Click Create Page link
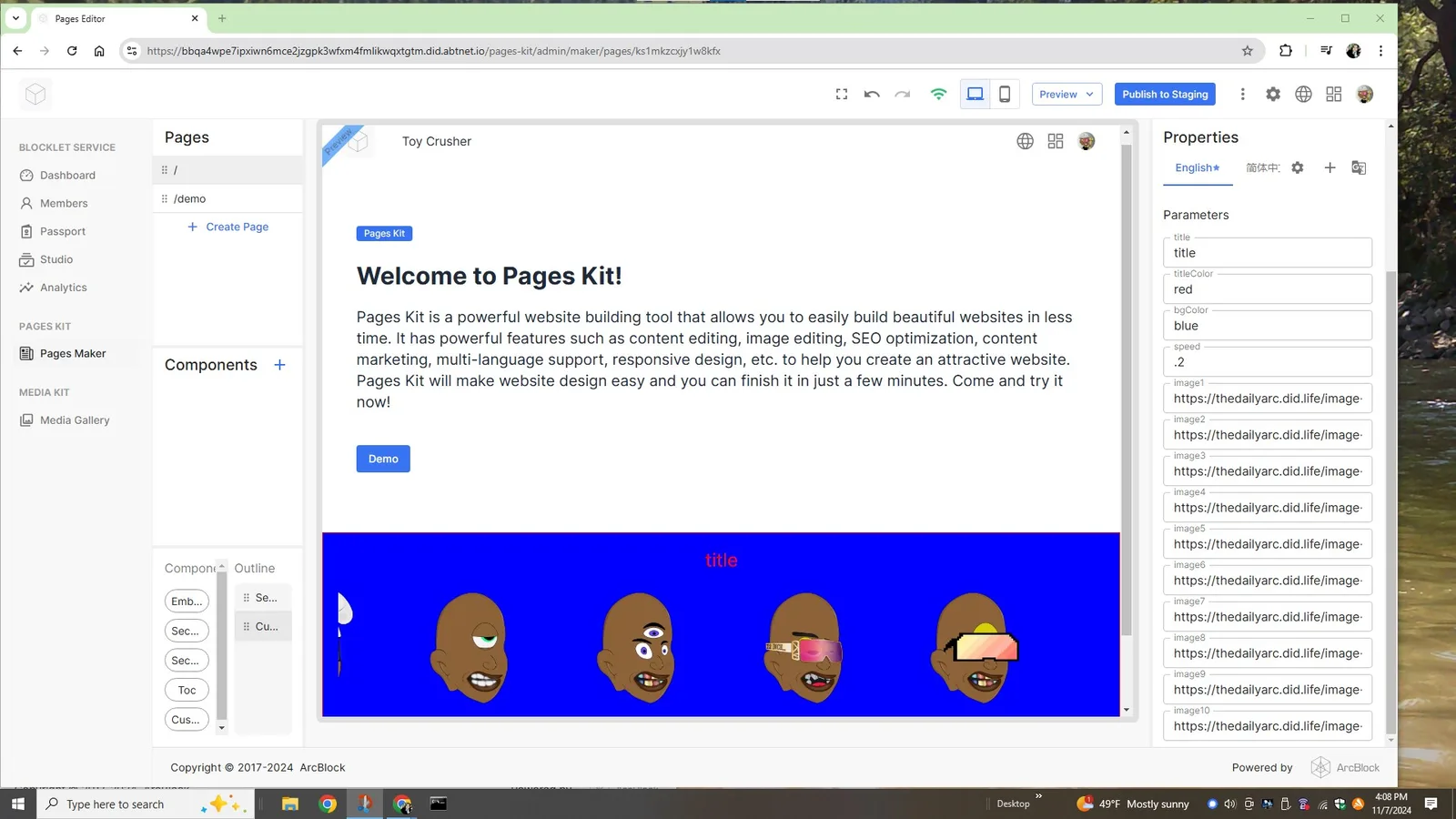 (227, 227)
